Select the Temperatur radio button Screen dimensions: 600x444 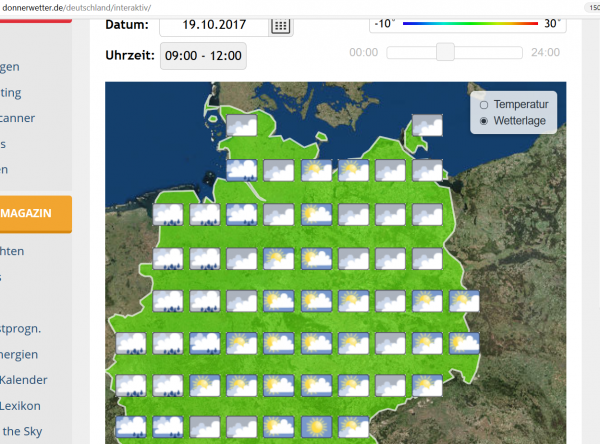tap(485, 104)
